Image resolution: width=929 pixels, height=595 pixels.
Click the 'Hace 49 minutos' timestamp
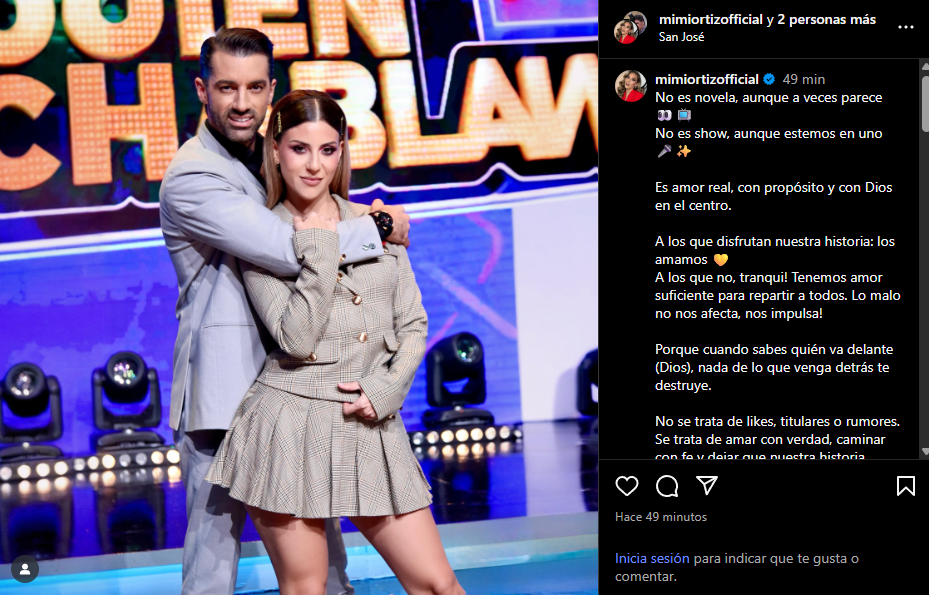point(661,517)
